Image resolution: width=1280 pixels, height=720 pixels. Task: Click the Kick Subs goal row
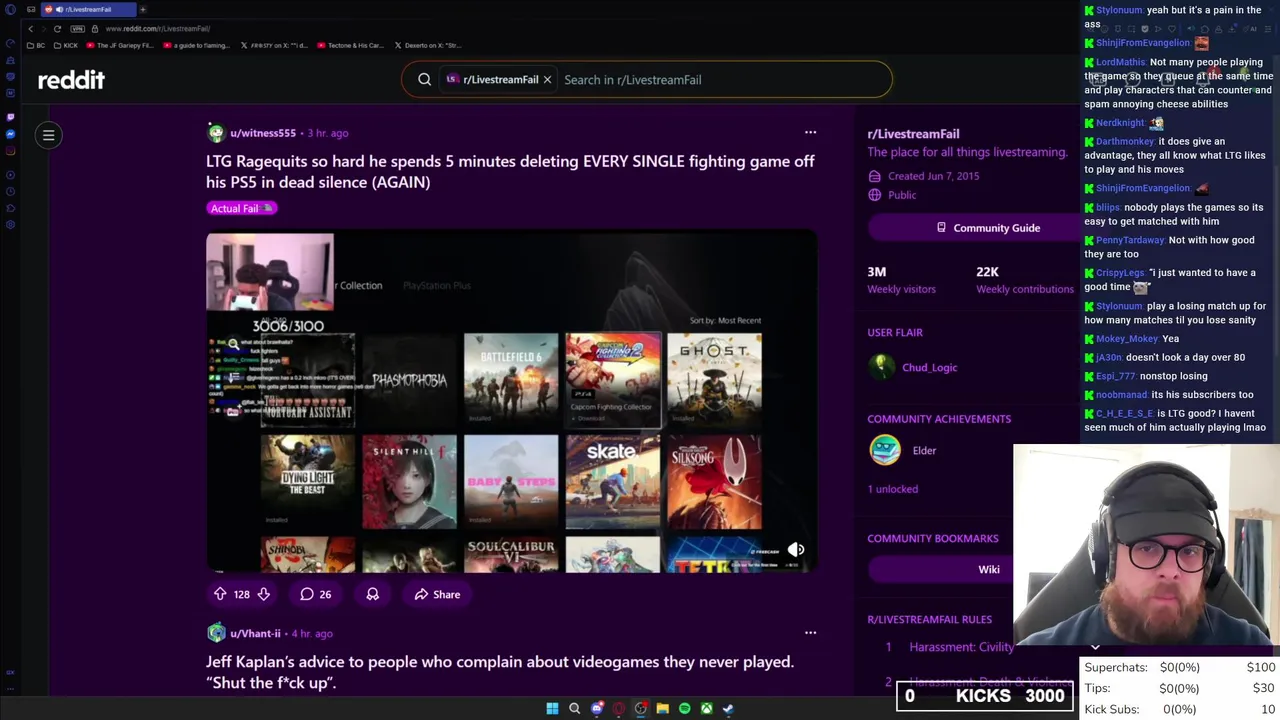pos(1179,709)
